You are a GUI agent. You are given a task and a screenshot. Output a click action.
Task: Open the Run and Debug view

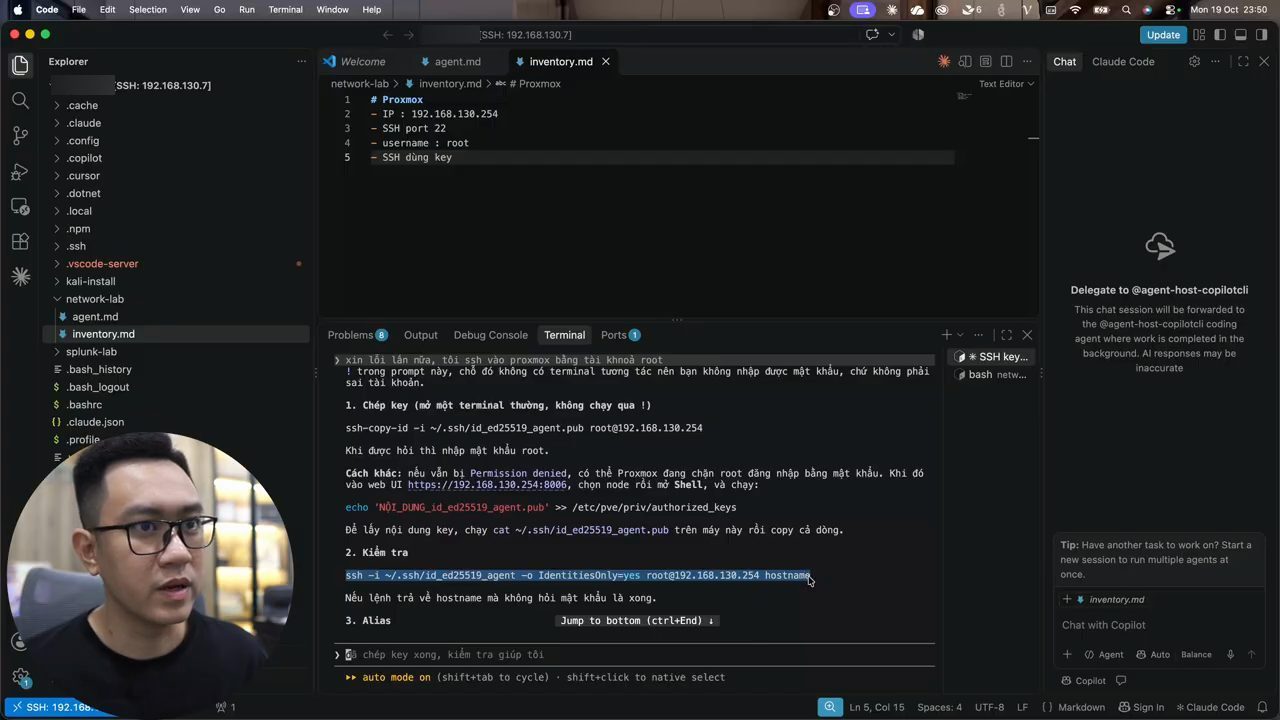20,172
